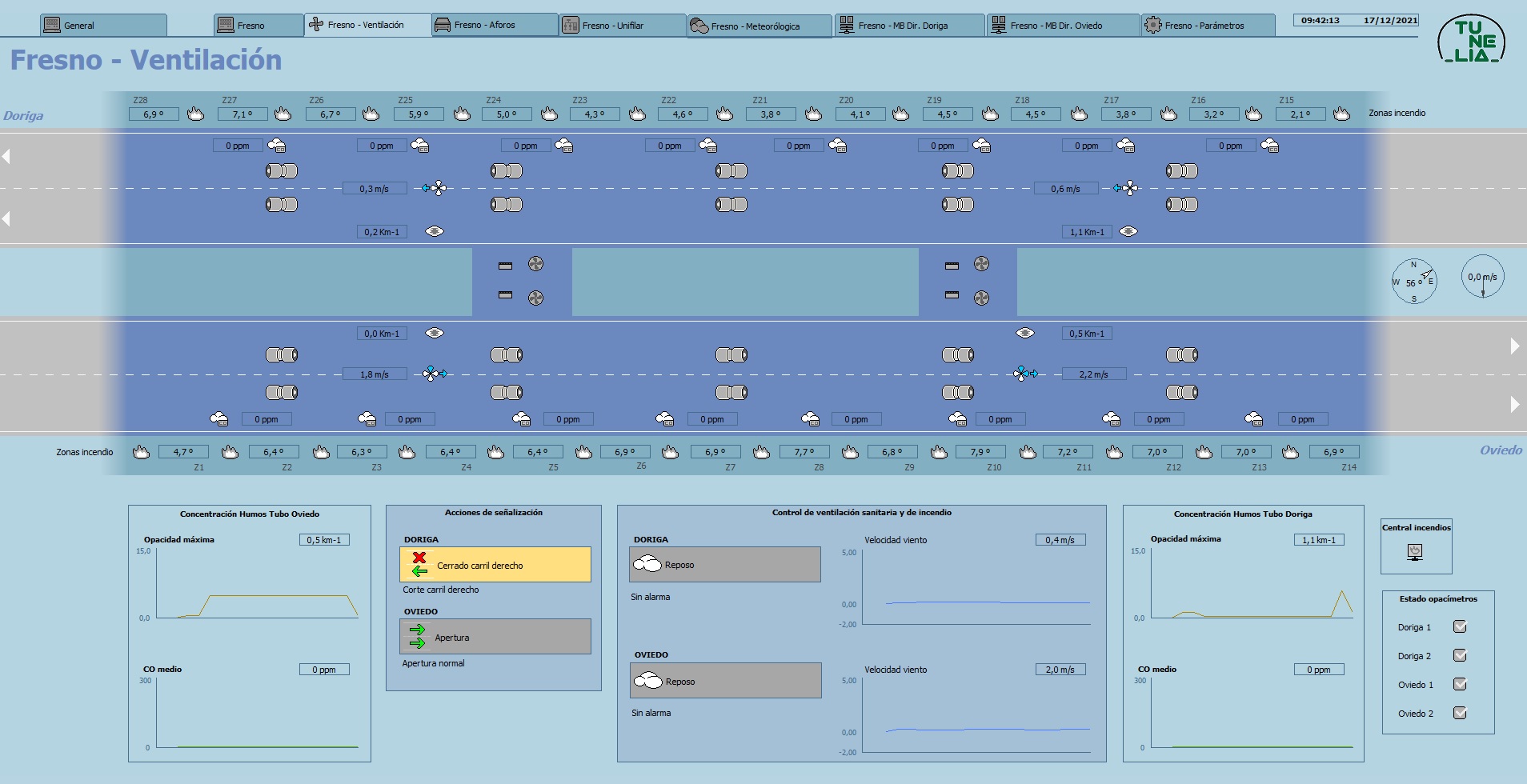Click the Central incendios monitor icon

(x=1415, y=552)
